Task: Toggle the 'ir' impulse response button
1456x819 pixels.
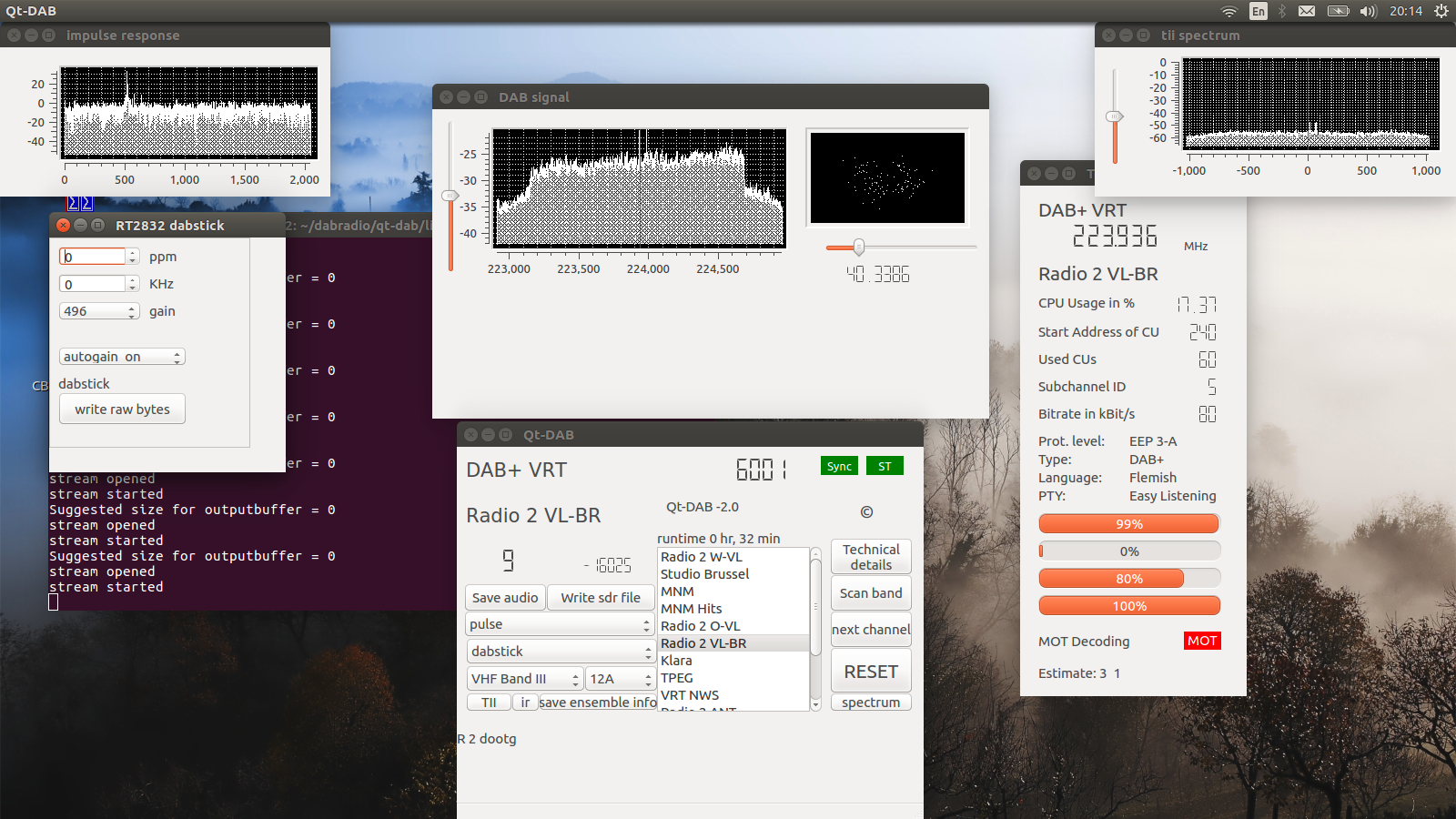Action: point(525,703)
